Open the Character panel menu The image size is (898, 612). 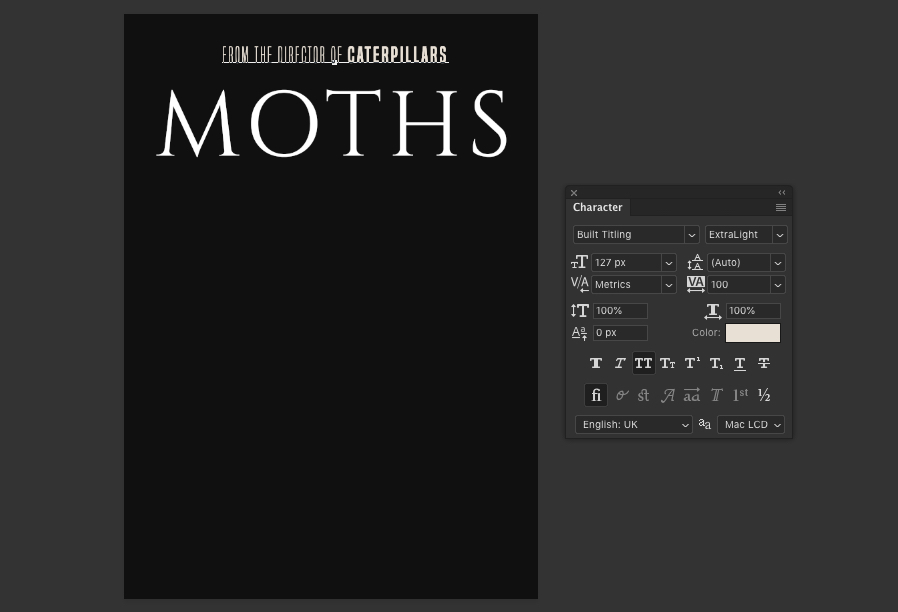coord(781,207)
